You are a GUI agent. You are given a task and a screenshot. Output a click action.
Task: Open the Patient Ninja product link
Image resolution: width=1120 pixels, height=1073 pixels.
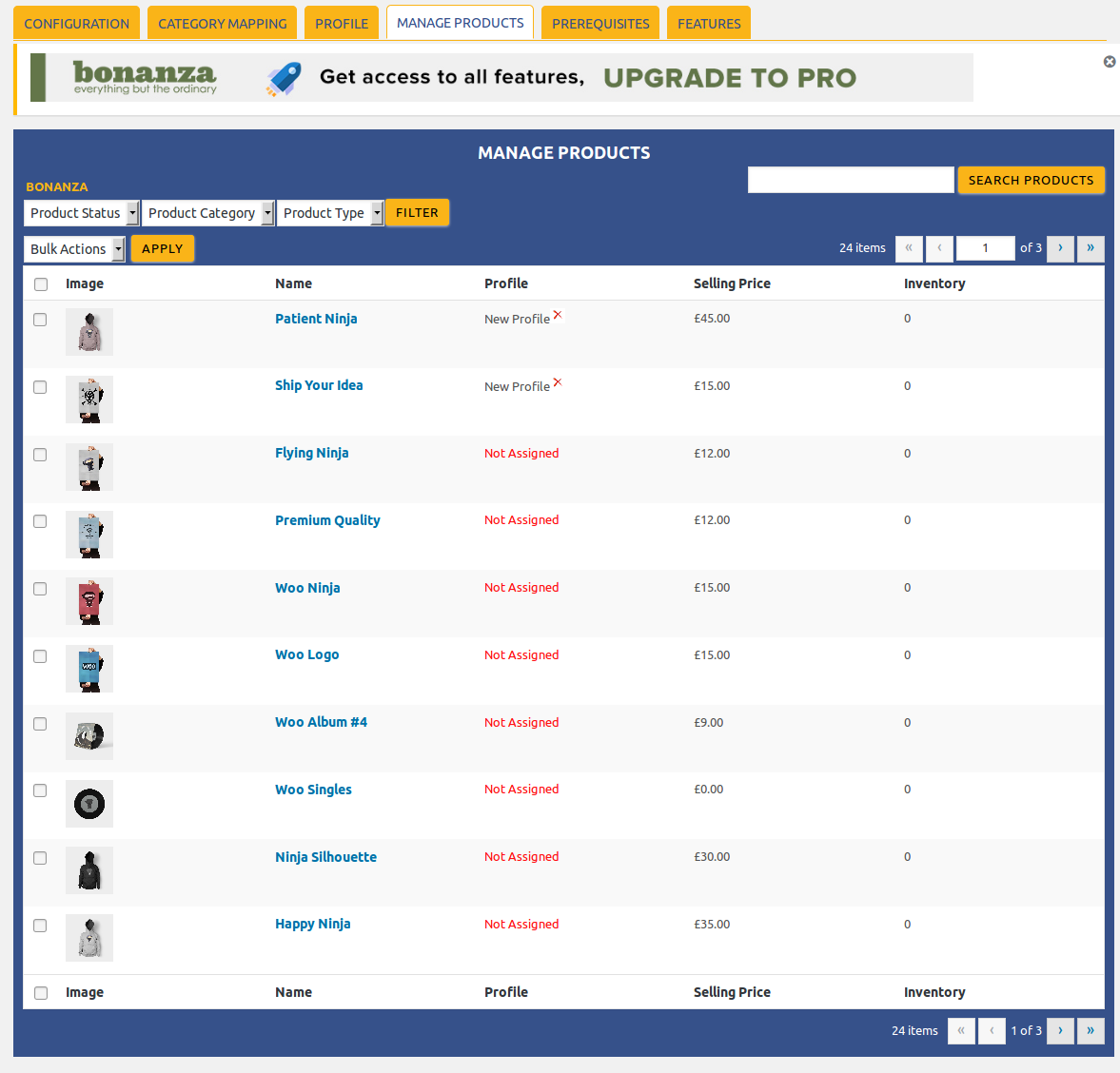316,319
